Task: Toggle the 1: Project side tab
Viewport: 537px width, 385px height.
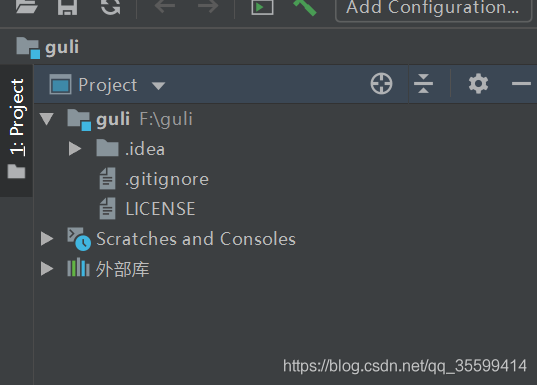Action: [16, 128]
